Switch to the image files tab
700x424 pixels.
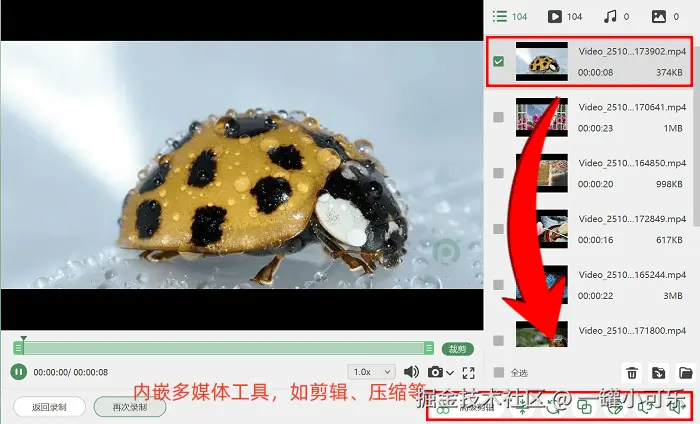[665, 17]
